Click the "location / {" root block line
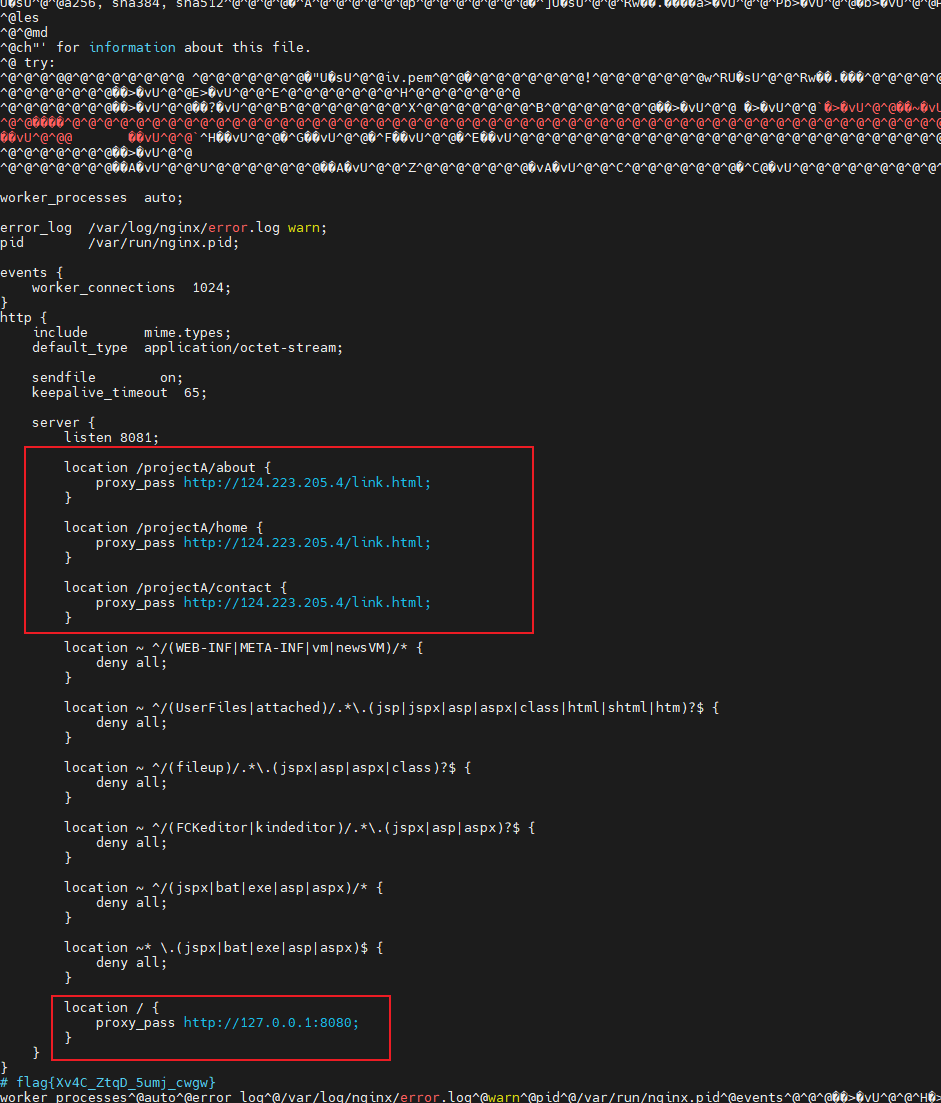941x1103 pixels. (x=107, y=1008)
